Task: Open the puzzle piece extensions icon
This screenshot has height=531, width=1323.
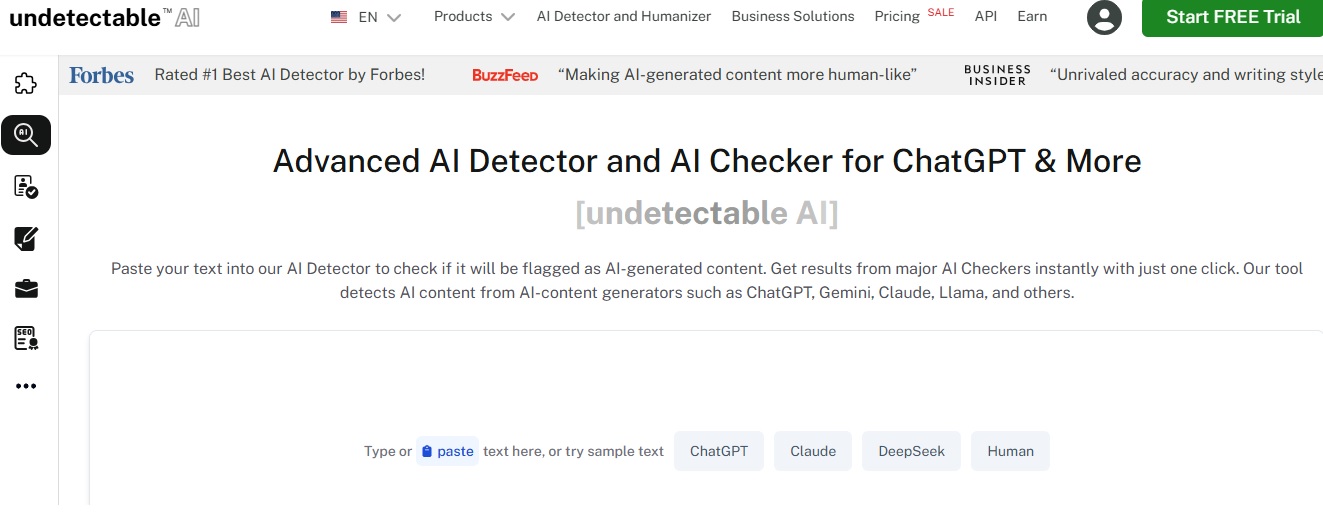Action: coord(26,83)
